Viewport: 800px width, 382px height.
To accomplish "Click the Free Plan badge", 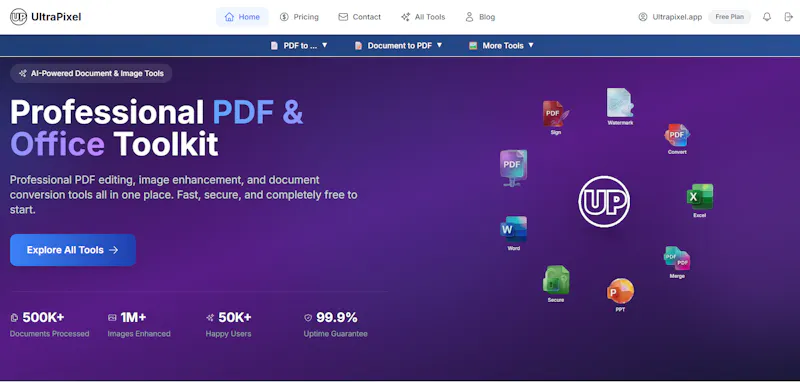I will click(x=730, y=17).
